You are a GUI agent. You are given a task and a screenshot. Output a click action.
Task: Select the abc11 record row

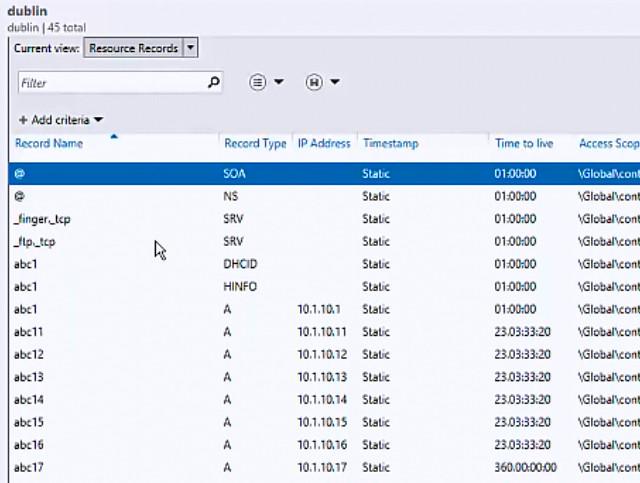tap(324, 332)
